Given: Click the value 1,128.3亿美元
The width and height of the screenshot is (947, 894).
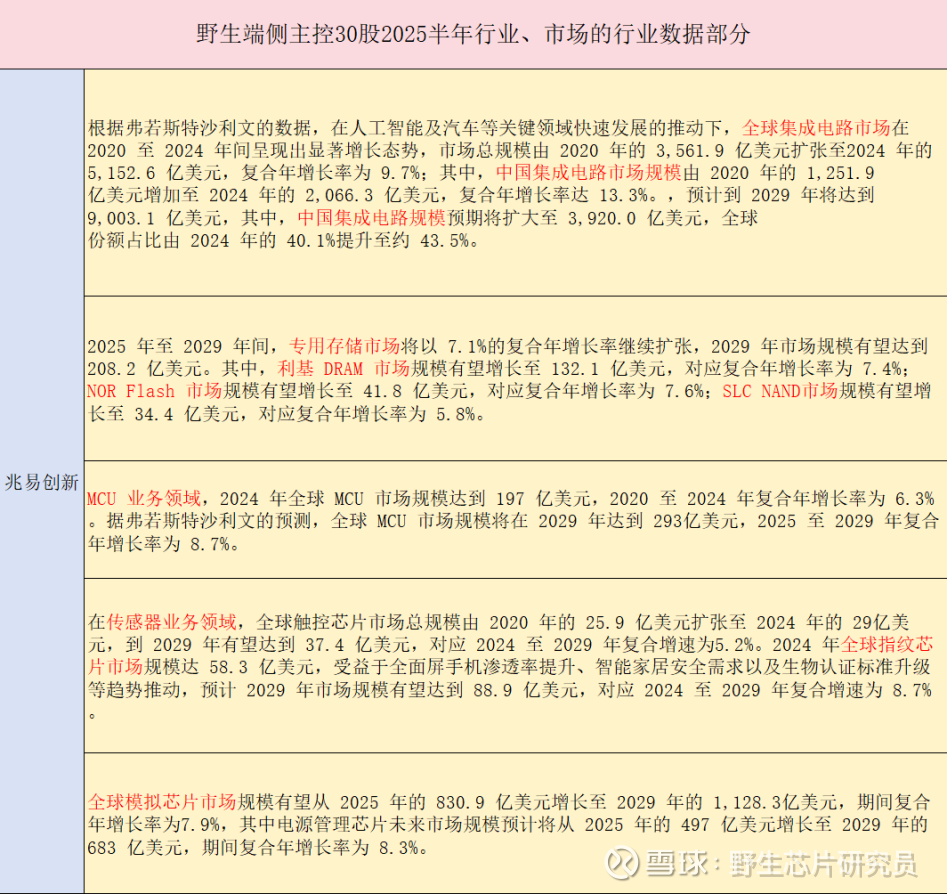Looking at the screenshot, I should coord(775,802).
